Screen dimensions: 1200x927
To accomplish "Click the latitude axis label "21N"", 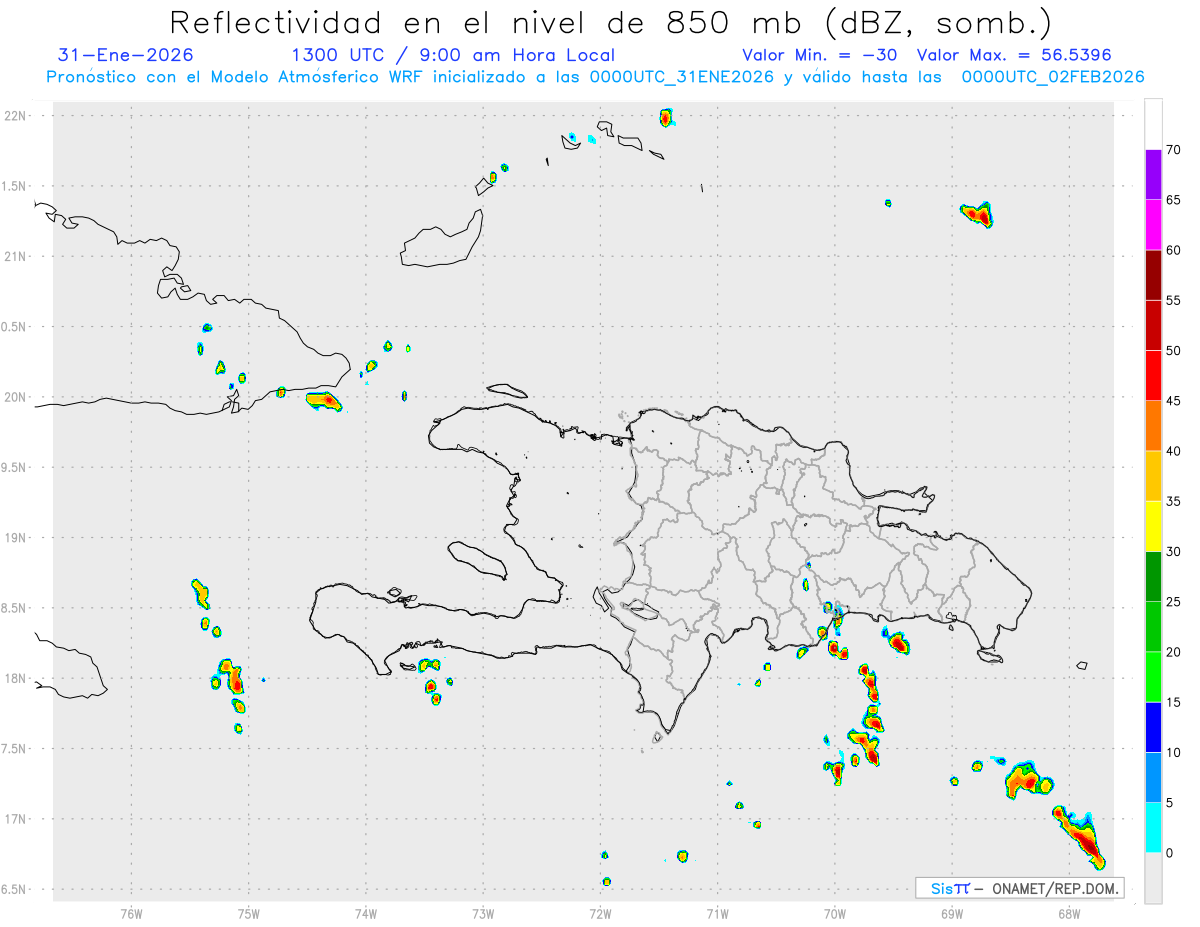I will [17, 256].
